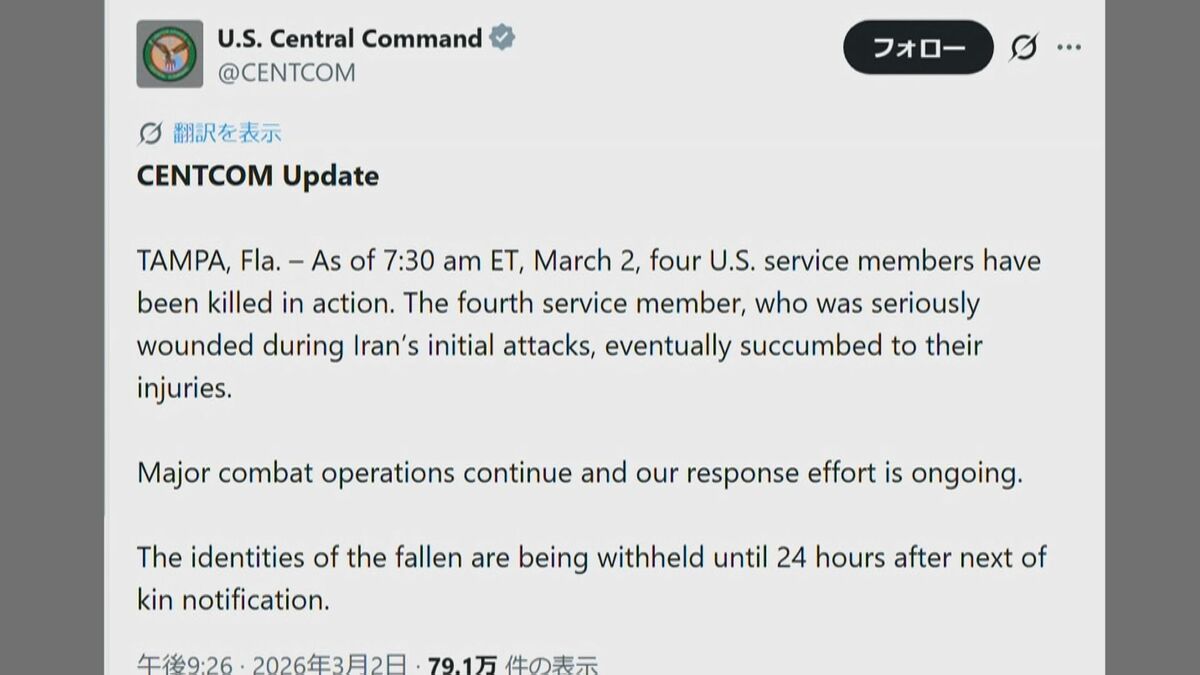Viewport: 1200px width, 675px height.
Task: Click the blue verified checkmark badge
Action: [503, 38]
